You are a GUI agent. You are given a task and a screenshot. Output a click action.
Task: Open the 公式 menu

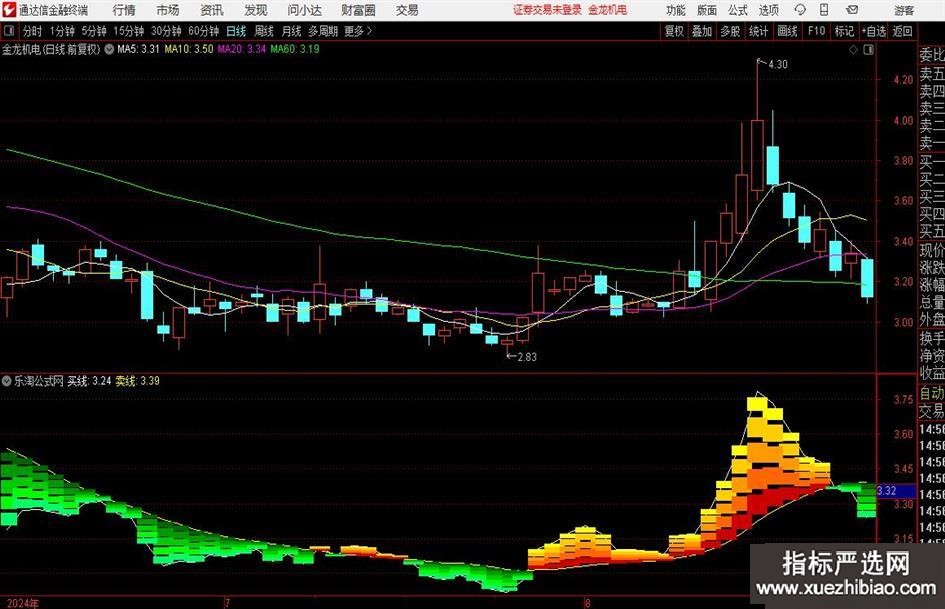pos(738,10)
